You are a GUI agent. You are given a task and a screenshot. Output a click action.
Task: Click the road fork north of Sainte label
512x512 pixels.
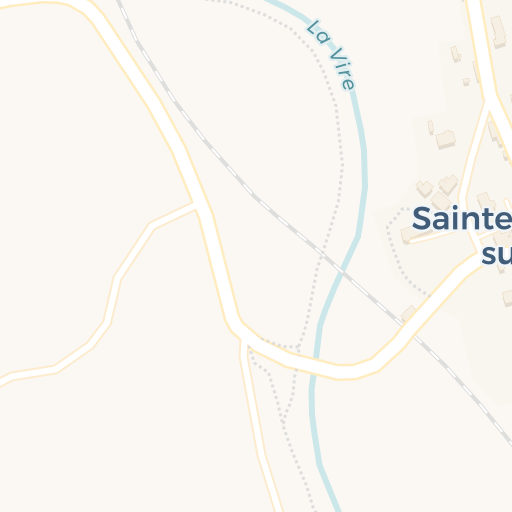click(489, 102)
